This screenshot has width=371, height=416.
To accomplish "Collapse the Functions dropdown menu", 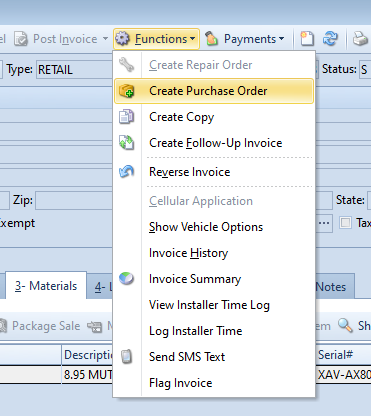I will (156, 39).
